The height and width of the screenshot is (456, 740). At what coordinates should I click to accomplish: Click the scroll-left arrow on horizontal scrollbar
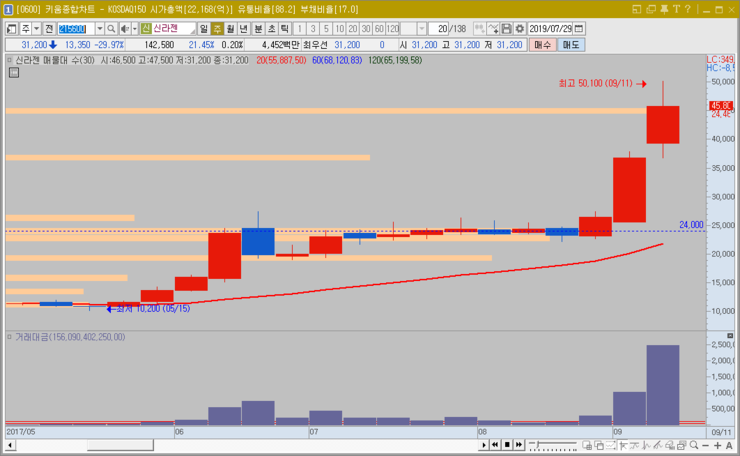10,445
